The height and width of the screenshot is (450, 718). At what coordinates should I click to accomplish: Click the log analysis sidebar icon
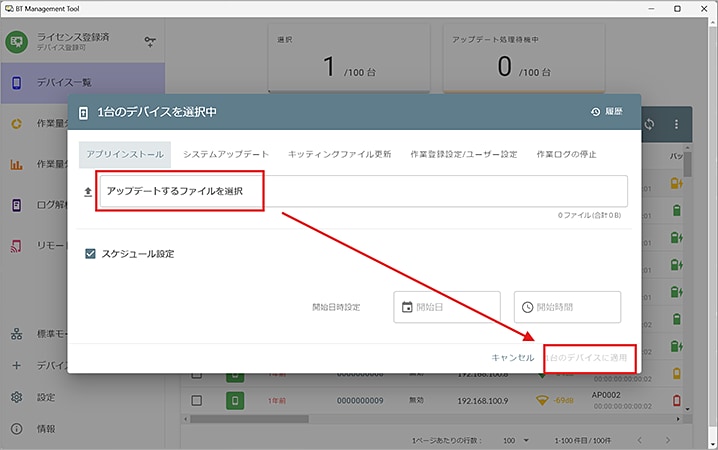[17, 205]
